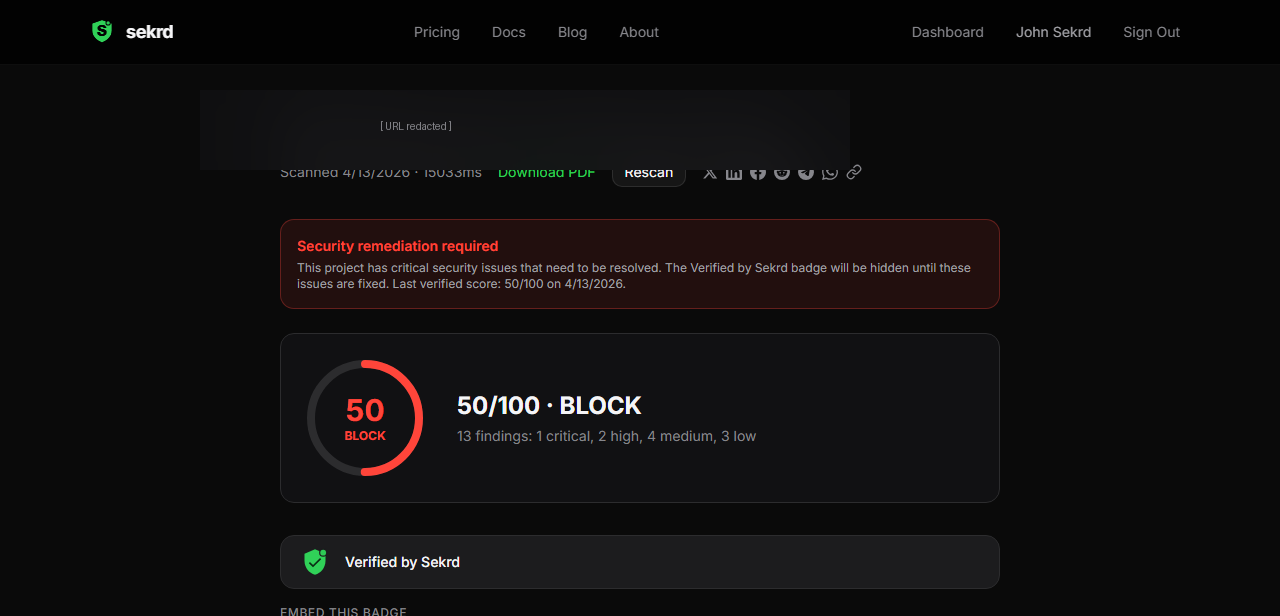
Task: Click the Verified by Sekrd badge shield
Action: point(315,562)
